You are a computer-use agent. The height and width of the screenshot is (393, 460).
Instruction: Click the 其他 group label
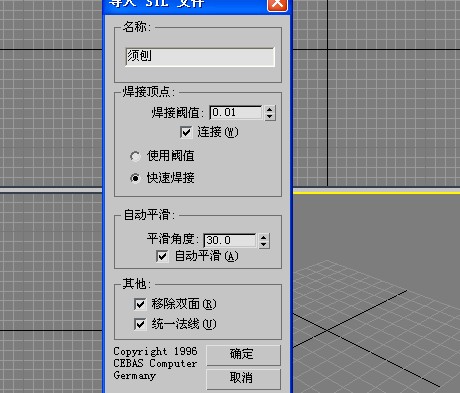pos(136,284)
